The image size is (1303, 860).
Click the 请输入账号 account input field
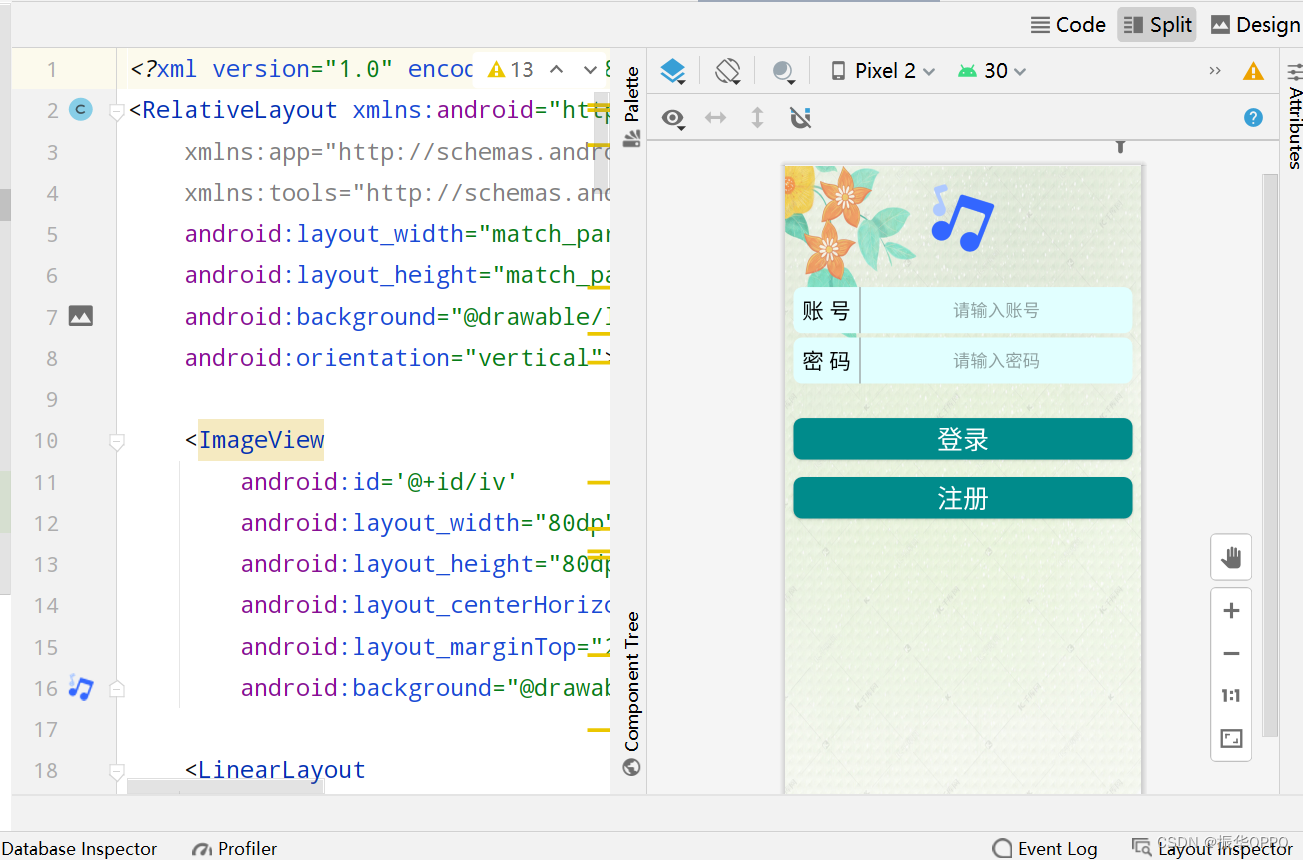click(x=995, y=310)
